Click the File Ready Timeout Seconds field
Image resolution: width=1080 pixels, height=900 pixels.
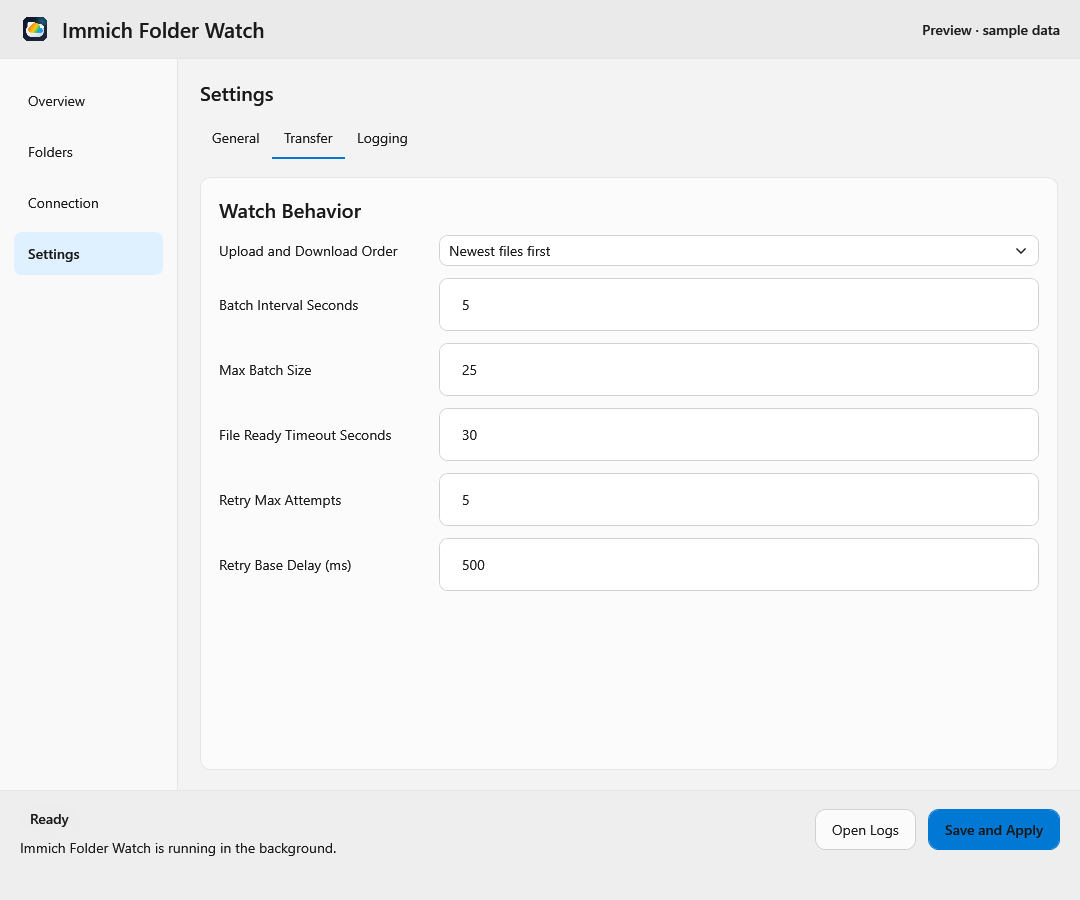pyautogui.click(x=738, y=435)
